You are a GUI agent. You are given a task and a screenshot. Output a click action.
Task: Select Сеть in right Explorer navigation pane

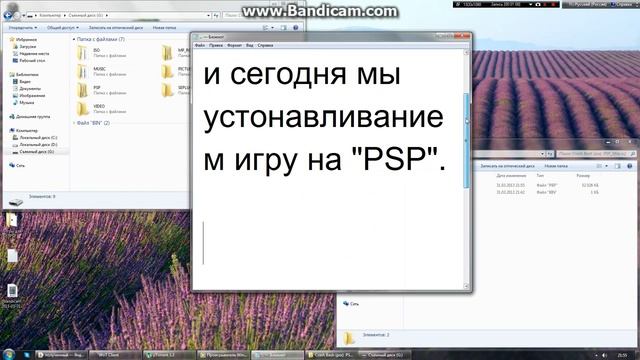click(351, 304)
